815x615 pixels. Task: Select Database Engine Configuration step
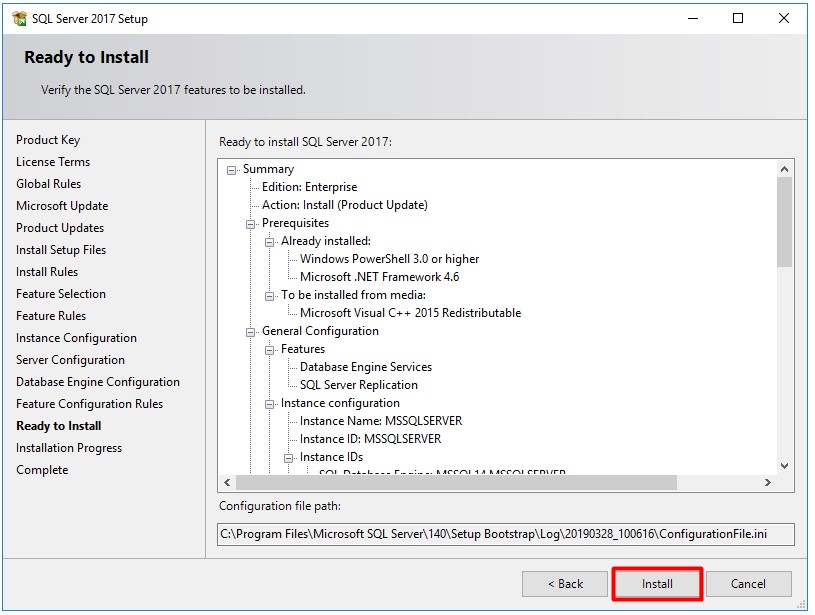[x=97, y=382]
